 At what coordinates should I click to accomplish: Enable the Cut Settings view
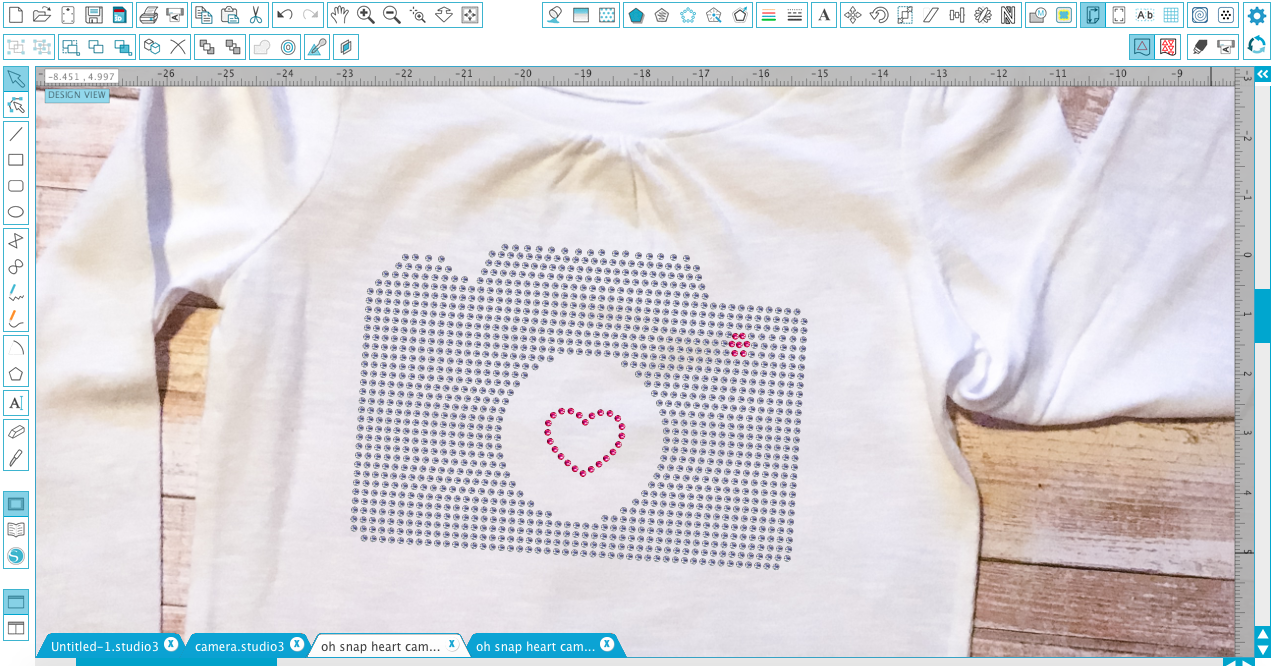1167,46
